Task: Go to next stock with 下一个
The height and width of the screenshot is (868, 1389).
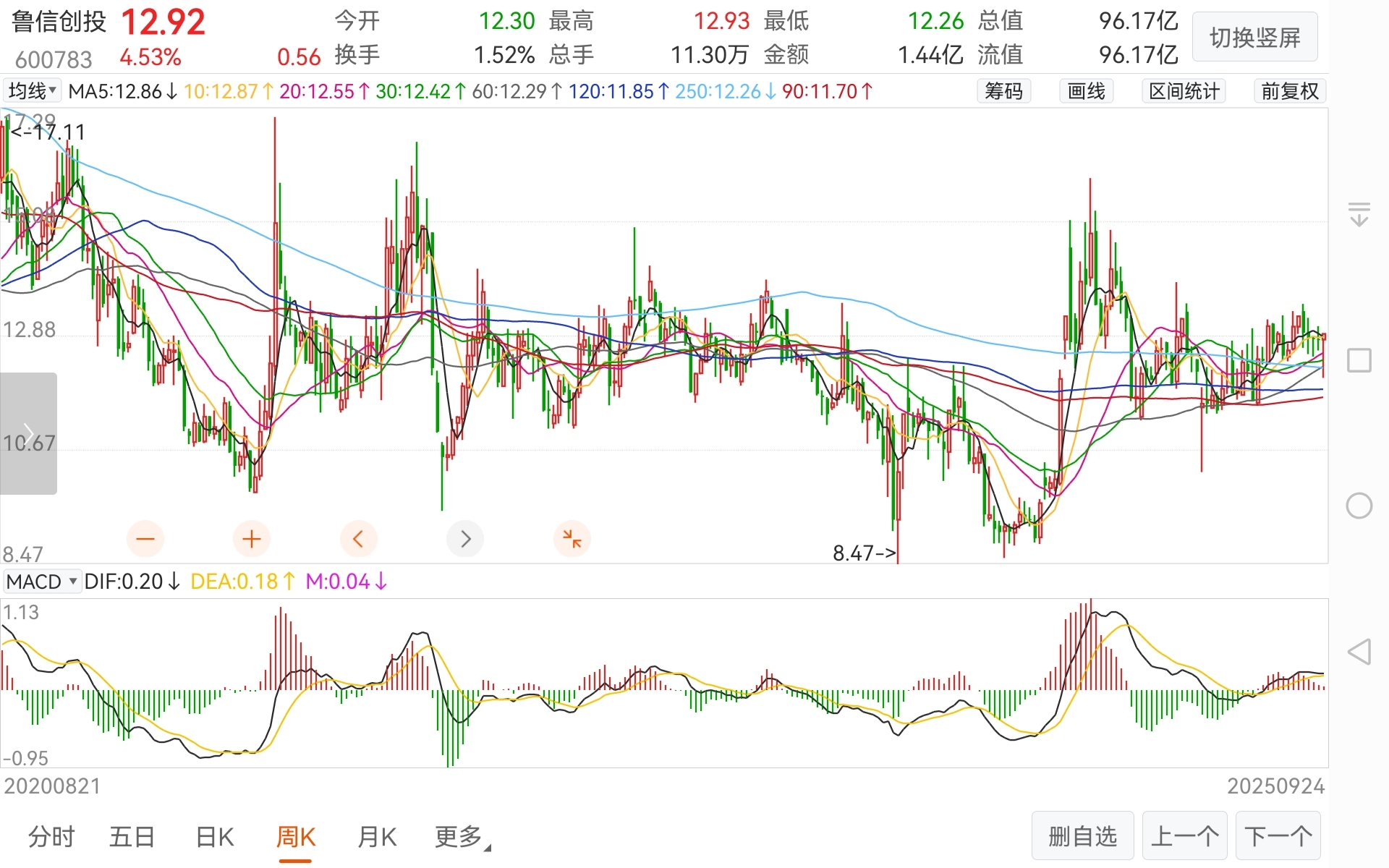Action: [1278, 836]
